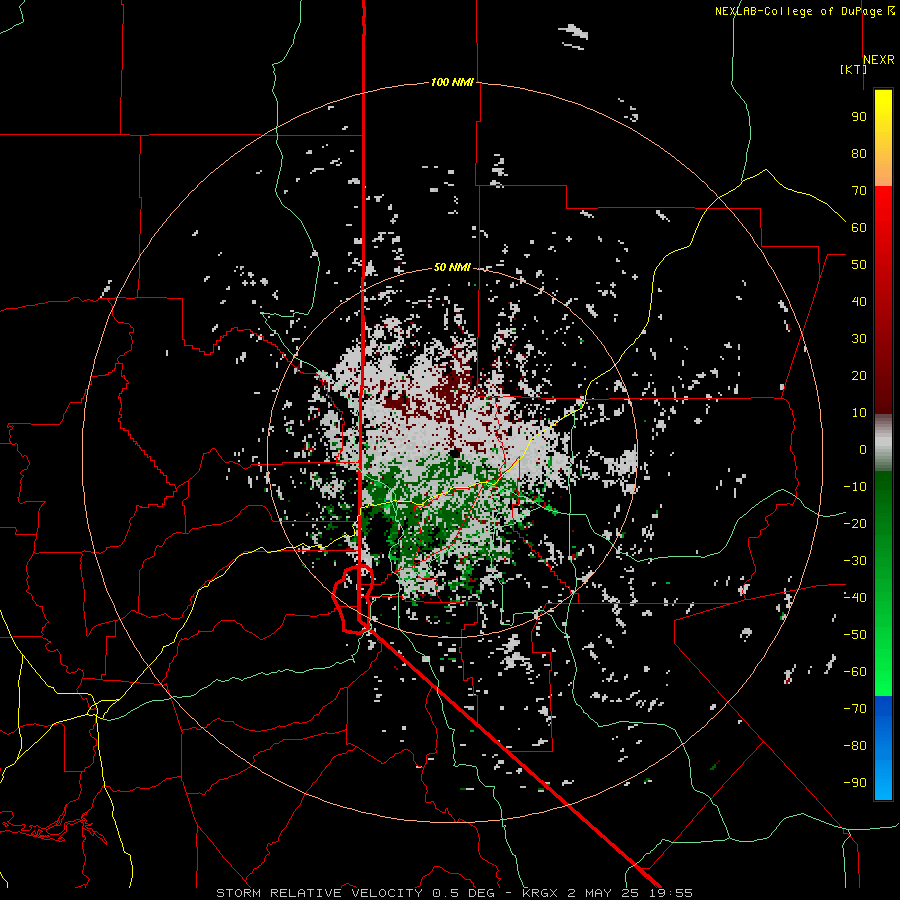The height and width of the screenshot is (900, 900).
Task: Click the KT units label above the scale
Action: coord(853,69)
